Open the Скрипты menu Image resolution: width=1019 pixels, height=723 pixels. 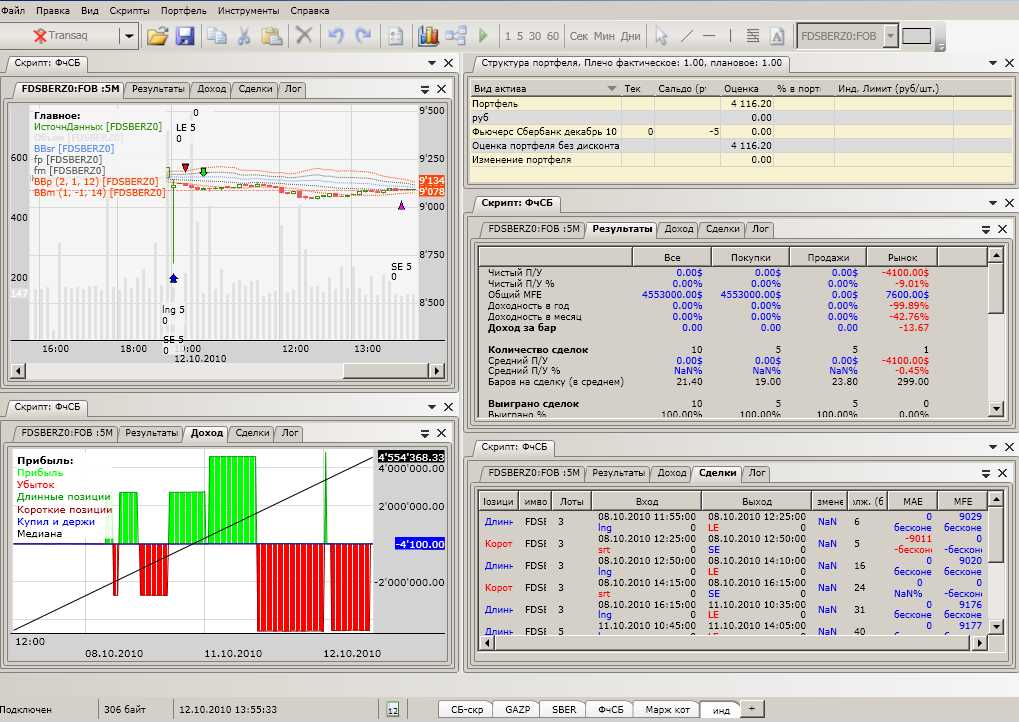coord(130,10)
